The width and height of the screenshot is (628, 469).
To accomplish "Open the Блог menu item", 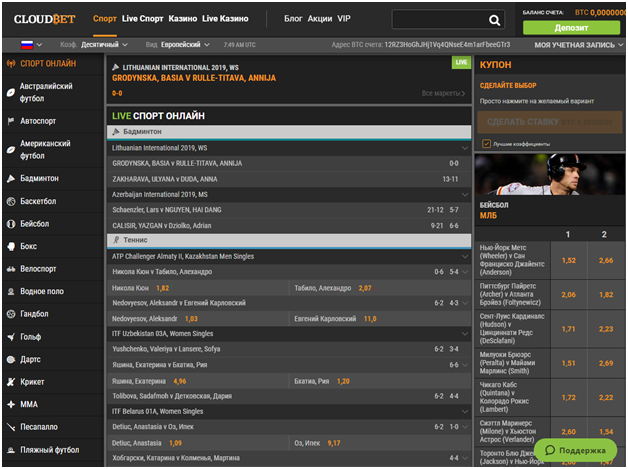I will click(293, 19).
